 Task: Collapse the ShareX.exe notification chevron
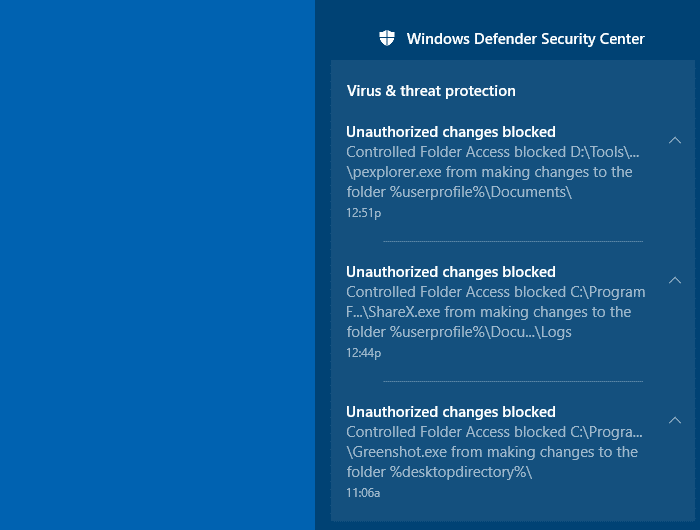tap(675, 280)
